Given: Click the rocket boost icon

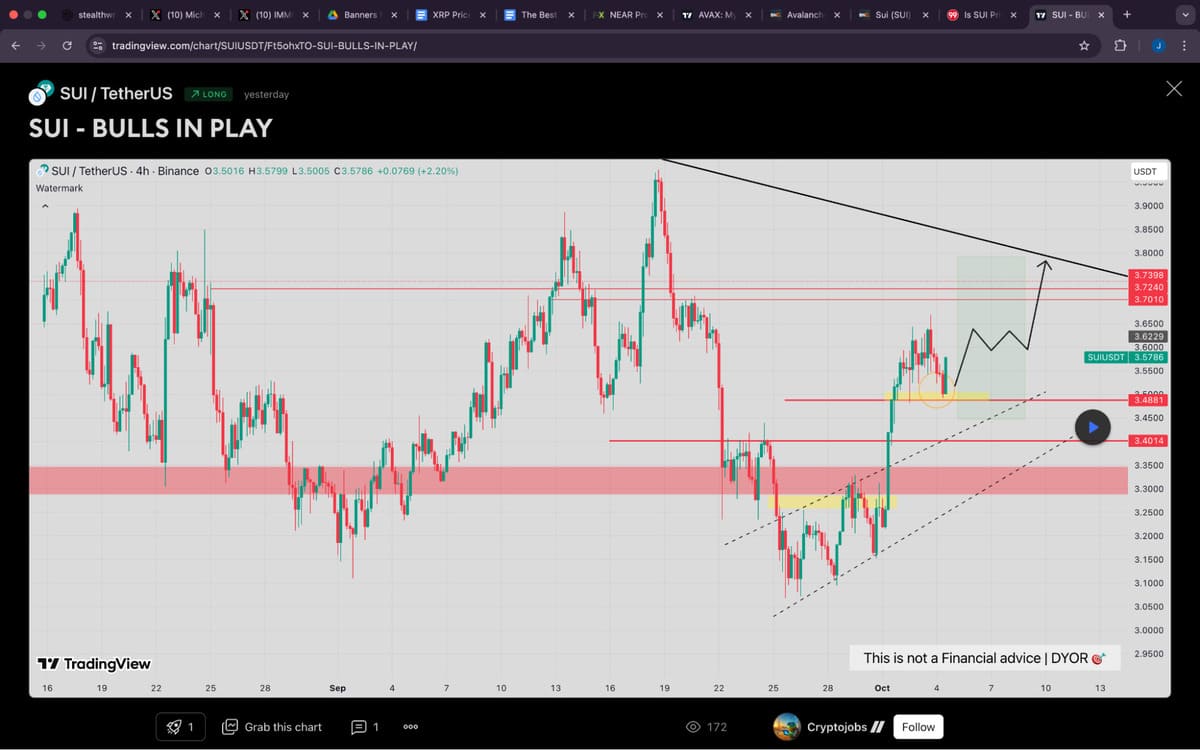Looking at the screenshot, I should tap(180, 727).
